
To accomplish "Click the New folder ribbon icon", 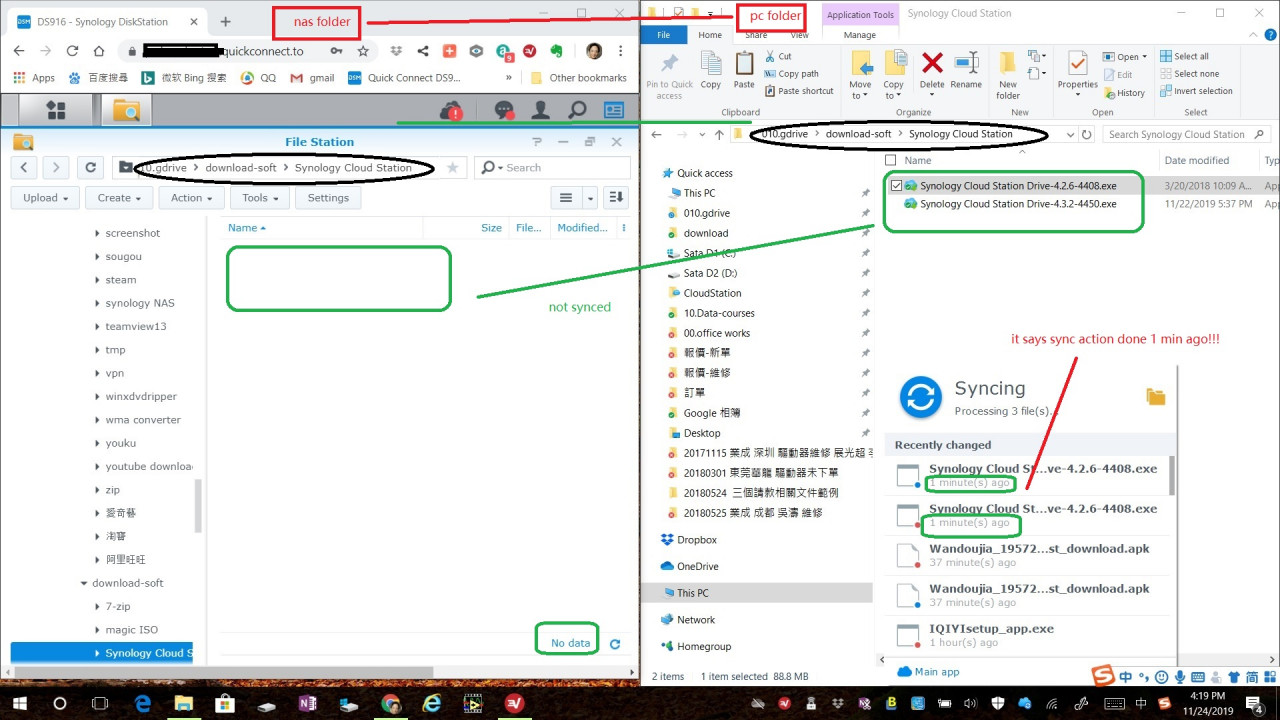I will click(x=1008, y=73).
